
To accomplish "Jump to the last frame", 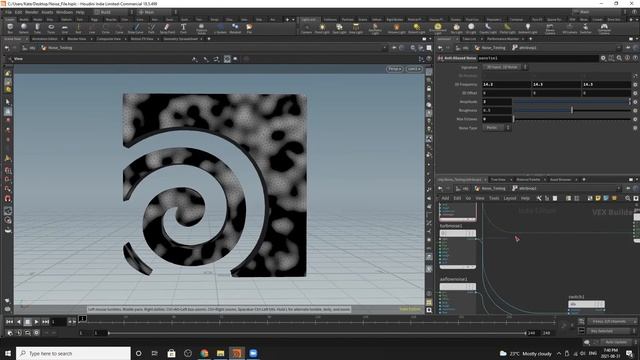I will 45,322.
